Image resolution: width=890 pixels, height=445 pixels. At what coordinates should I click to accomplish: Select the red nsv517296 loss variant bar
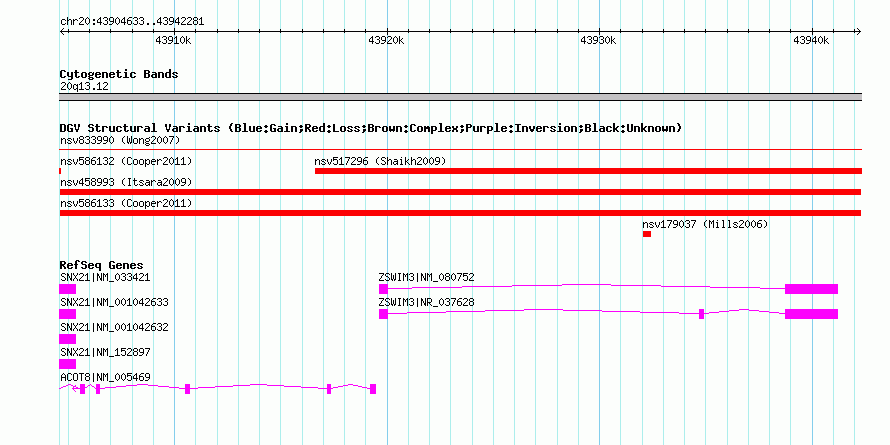pyautogui.click(x=588, y=171)
